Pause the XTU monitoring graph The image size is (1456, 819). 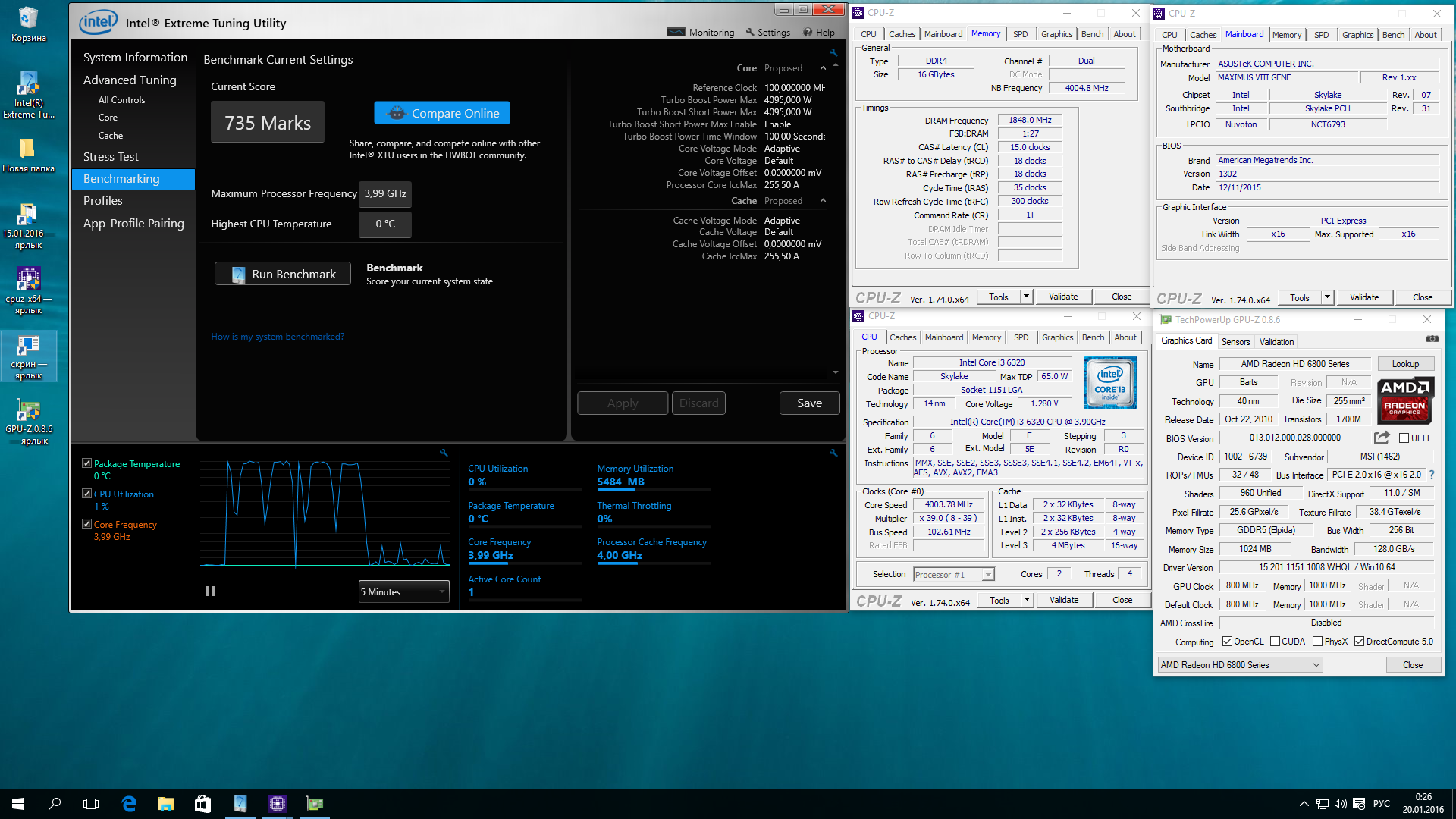point(210,591)
